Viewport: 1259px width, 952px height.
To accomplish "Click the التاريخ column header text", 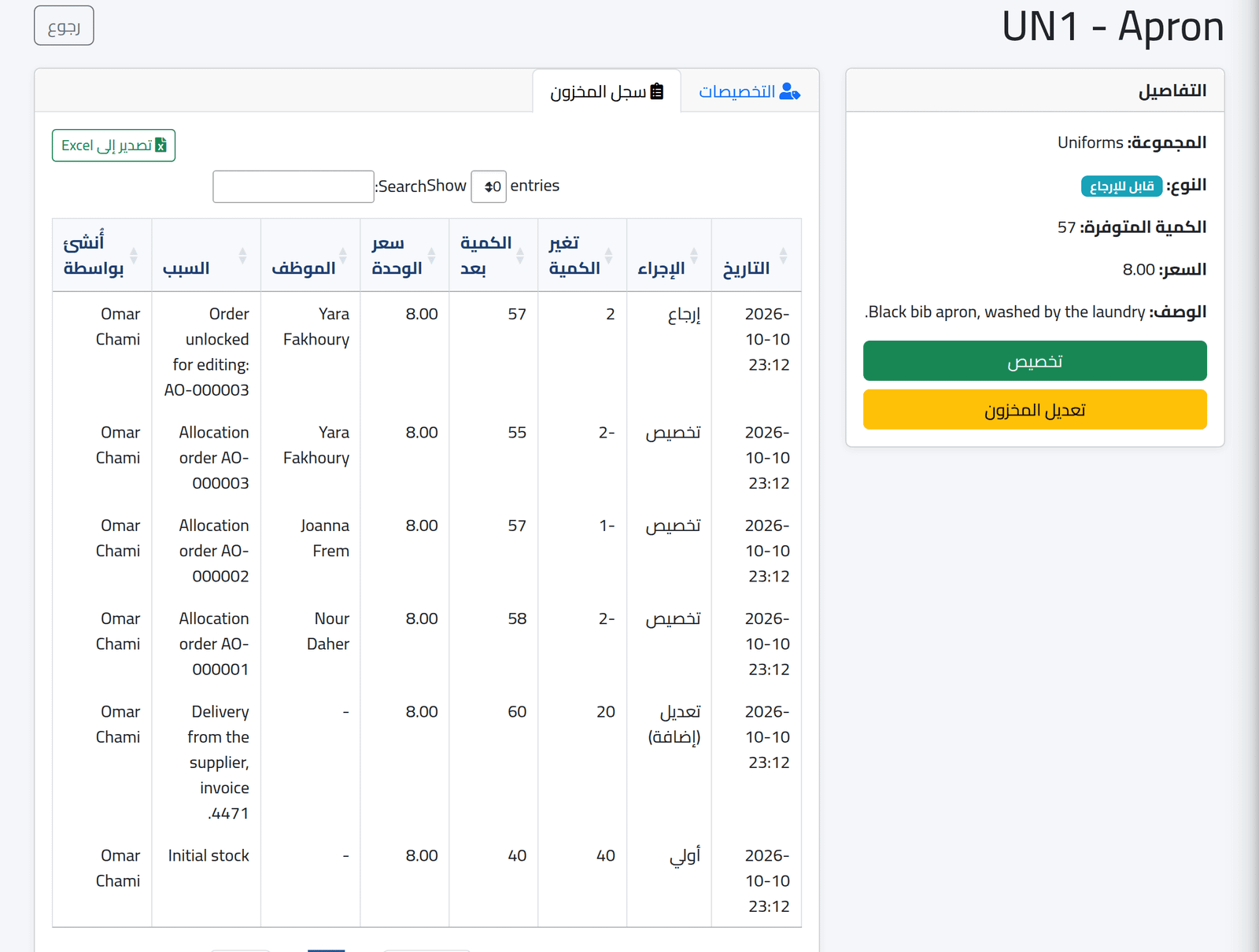I will pyautogui.click(x=746, y=268).
